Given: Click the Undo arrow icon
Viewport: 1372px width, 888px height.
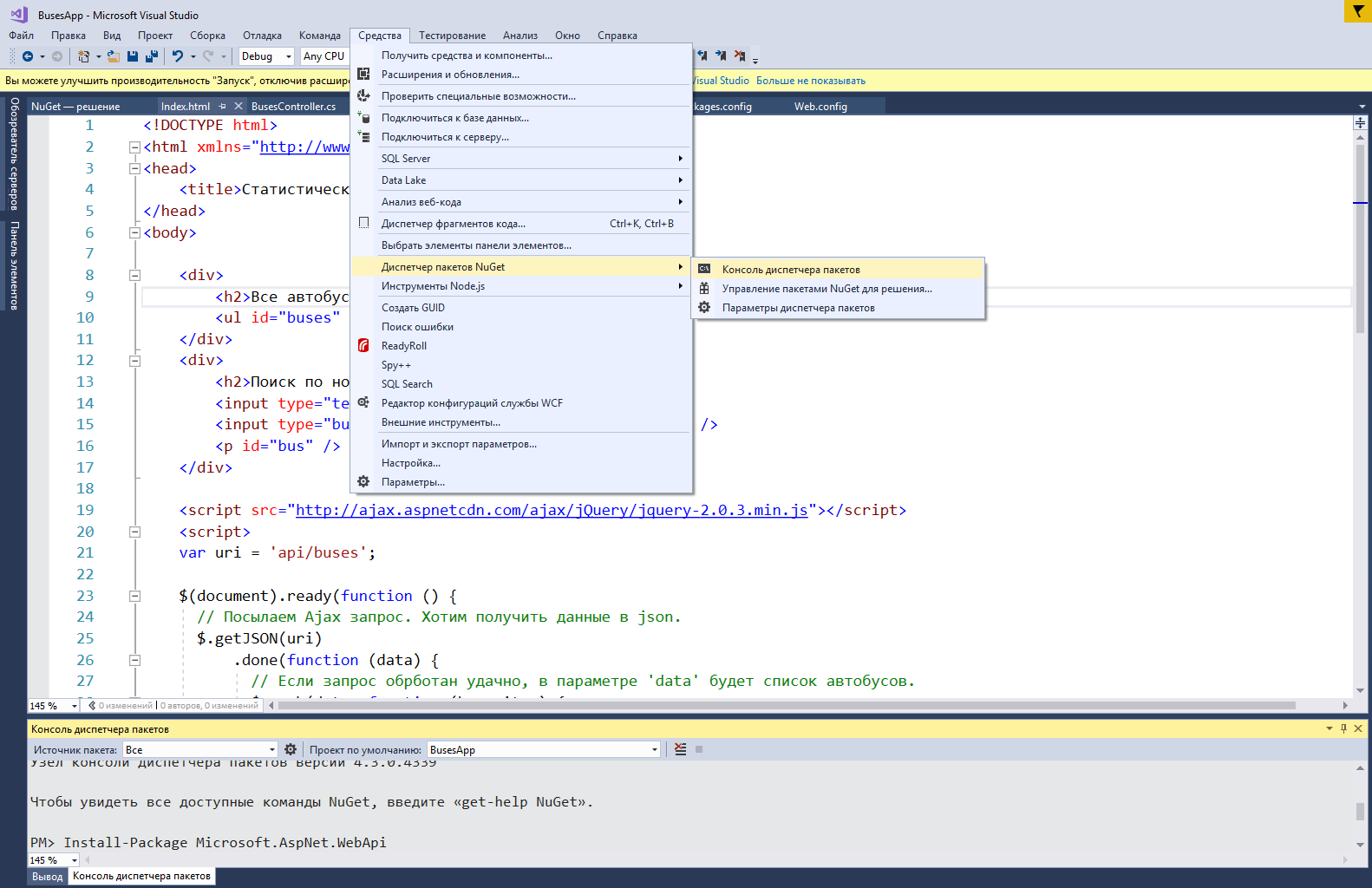Looking at the screenshot, I should [178, 56].
